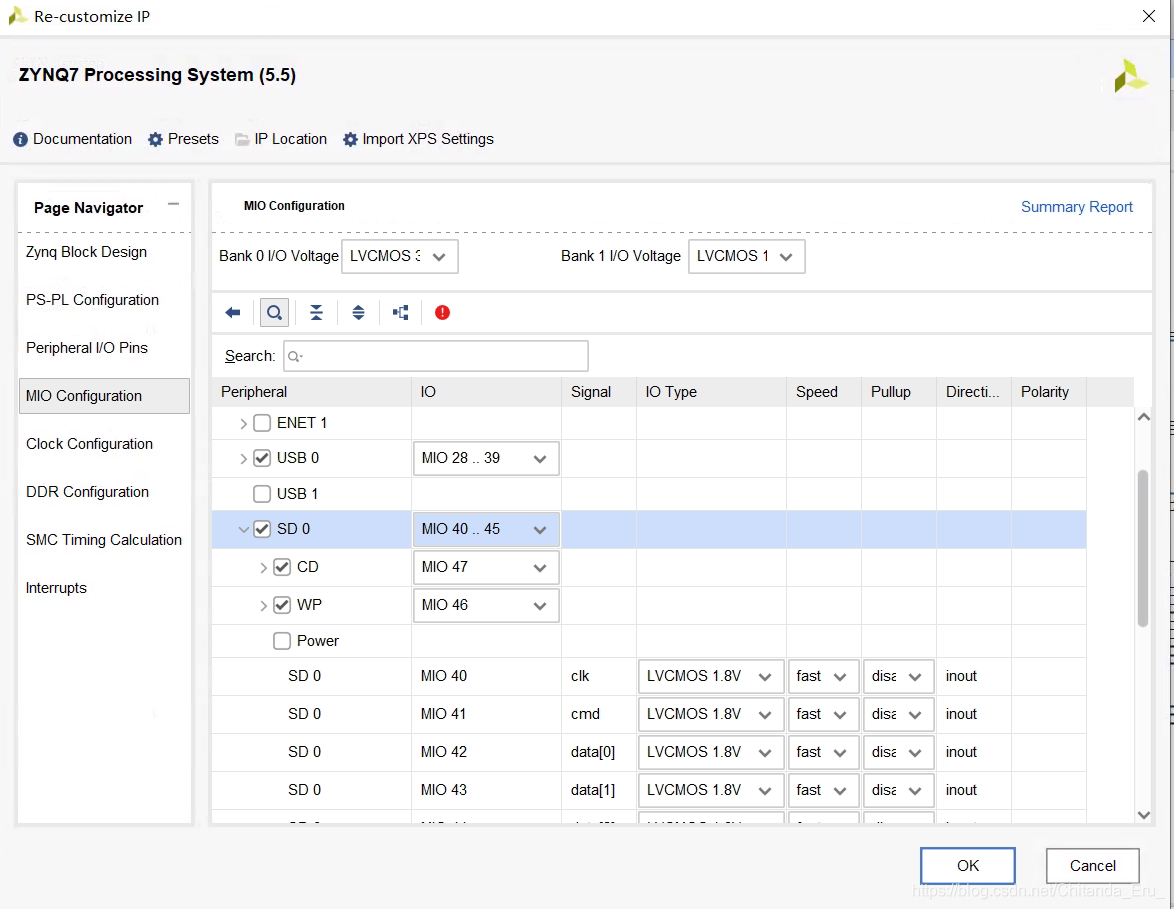Go to DDR Configuration page
Screen dimensions: 1174x909
coord(87,492)
